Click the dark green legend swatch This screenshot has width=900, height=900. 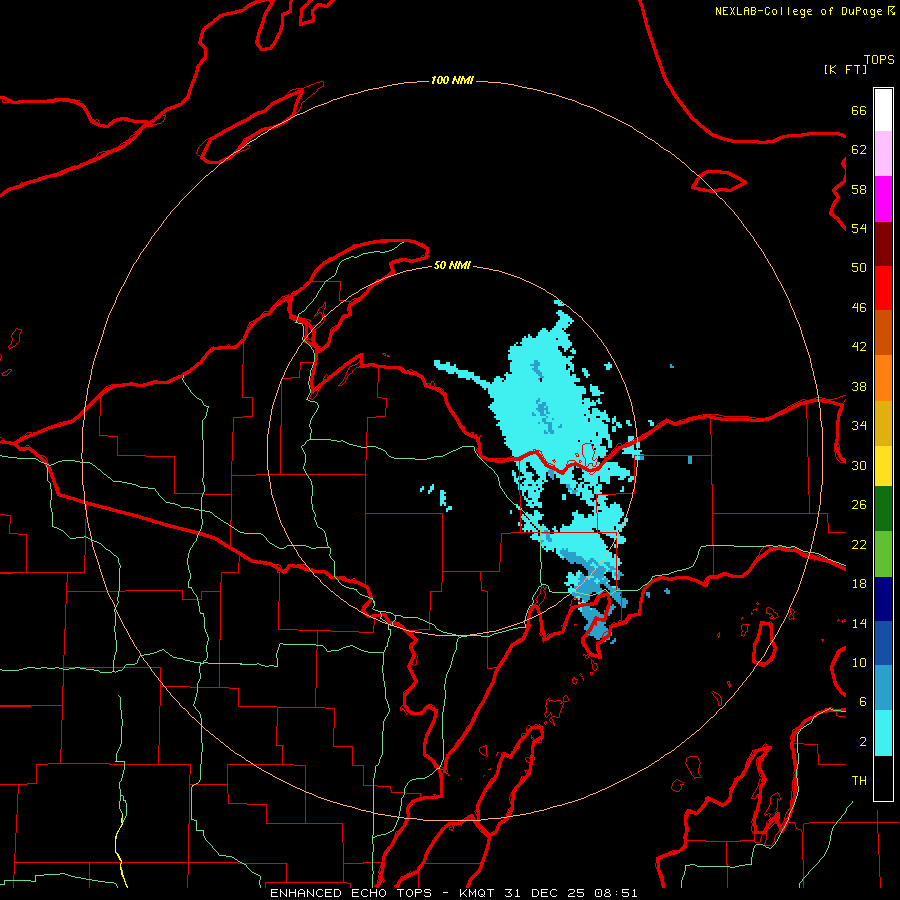[883, 509]
